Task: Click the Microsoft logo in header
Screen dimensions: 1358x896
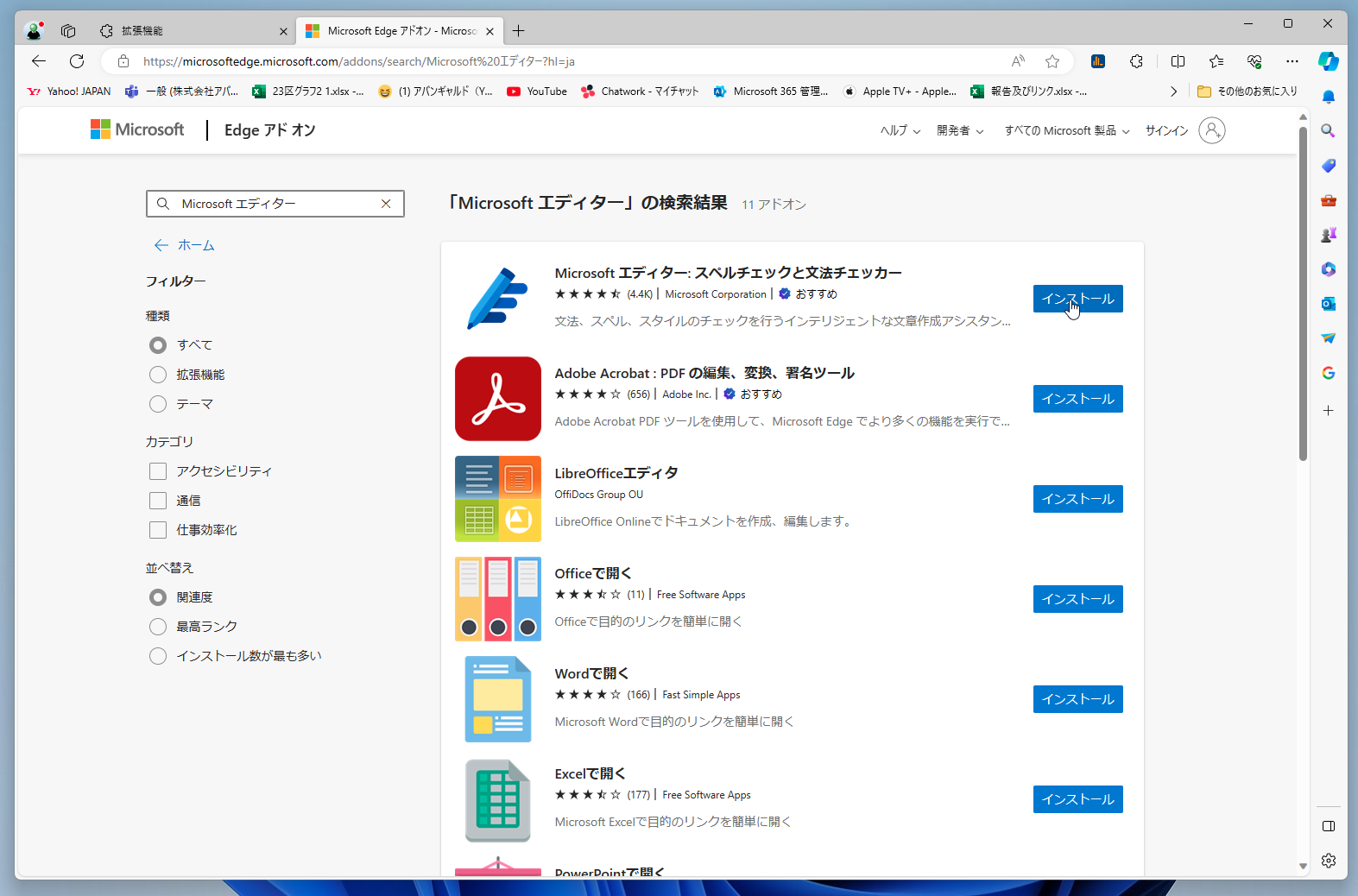Action: click(137, 129)
